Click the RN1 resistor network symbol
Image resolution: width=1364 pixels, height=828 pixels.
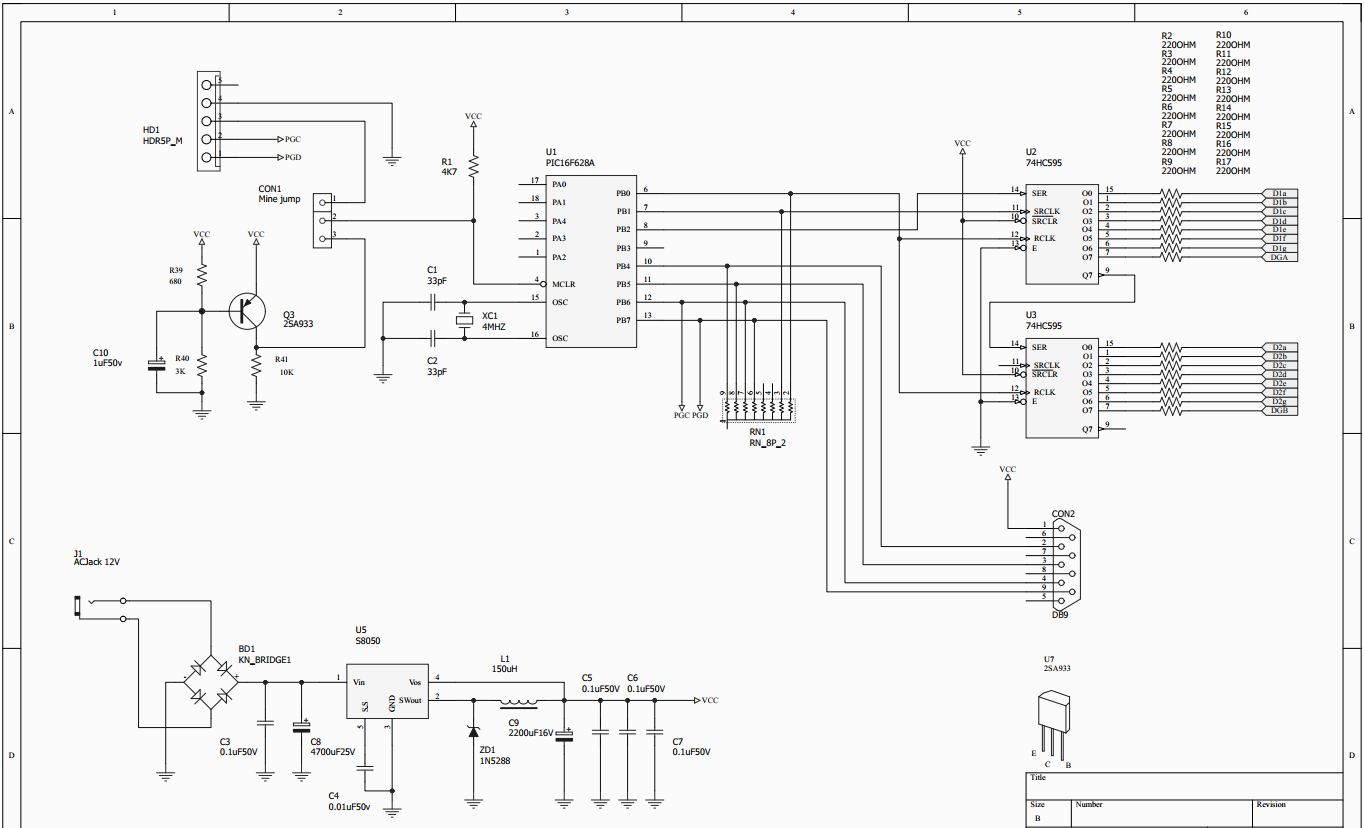[759, 407]
